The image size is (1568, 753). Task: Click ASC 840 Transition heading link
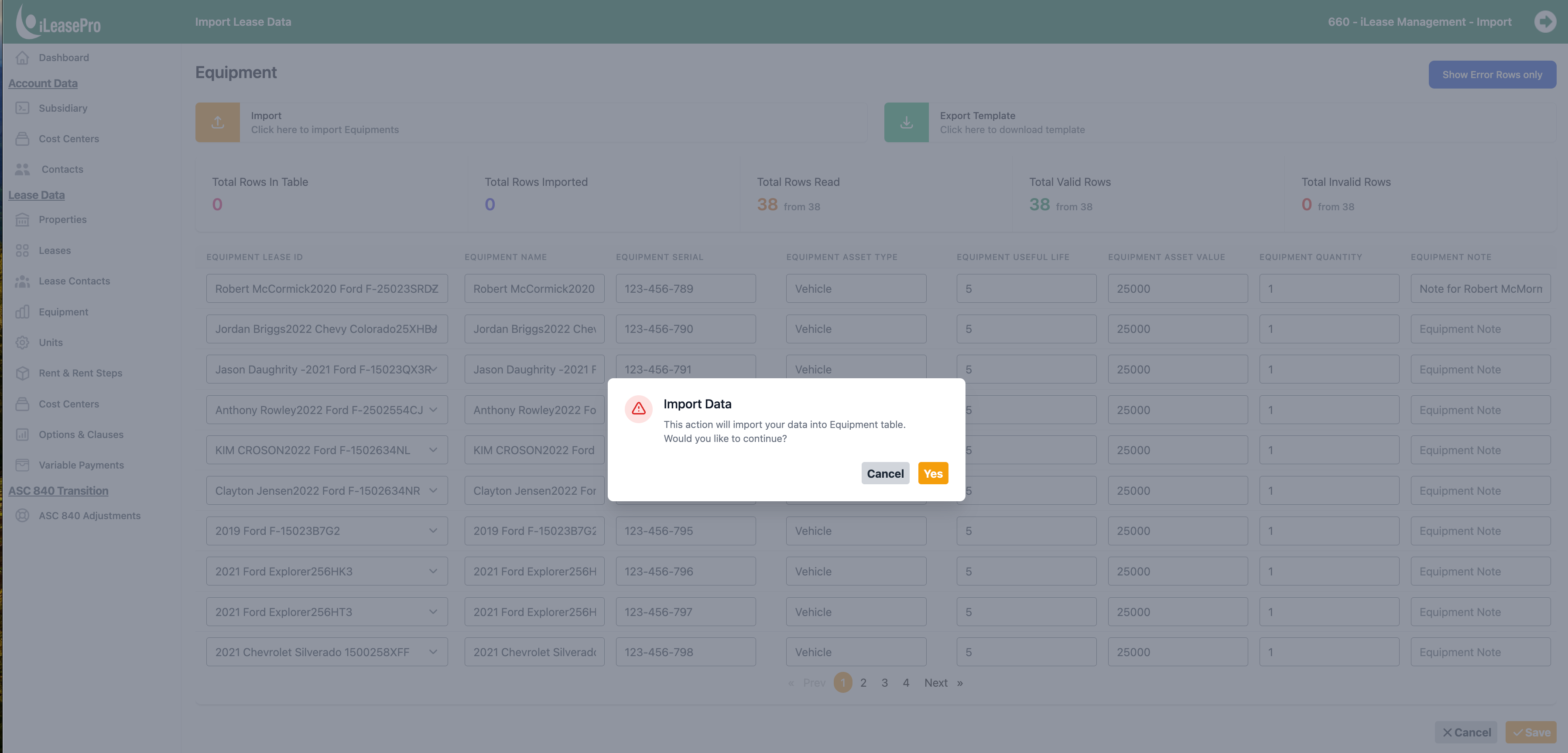click(58, 491)
